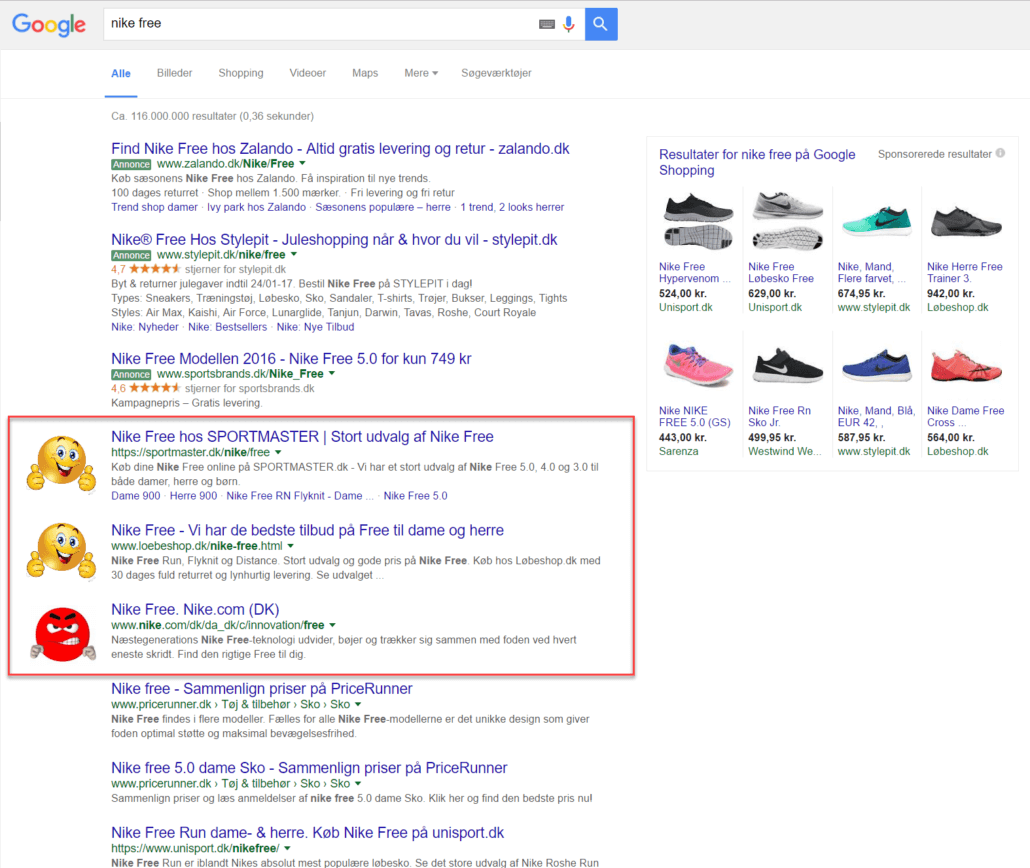The image size is (1030, 868).
Task: Click the 942,00 kr. price
Action: 951,294
